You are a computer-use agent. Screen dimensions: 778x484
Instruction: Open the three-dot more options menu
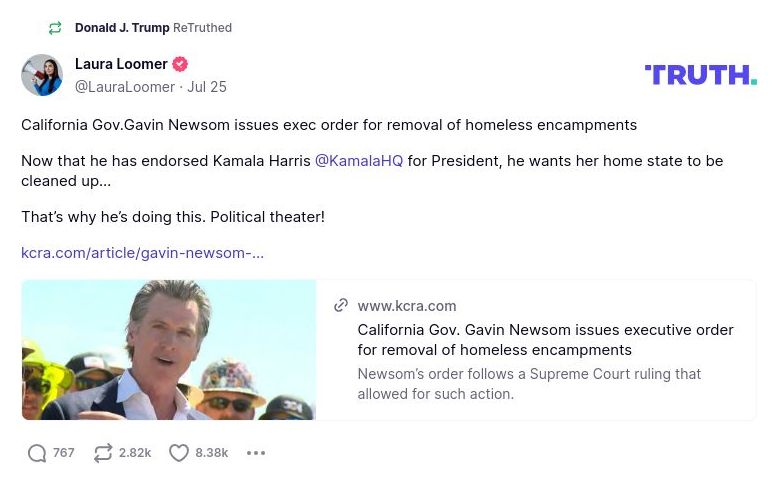point(256,453)
